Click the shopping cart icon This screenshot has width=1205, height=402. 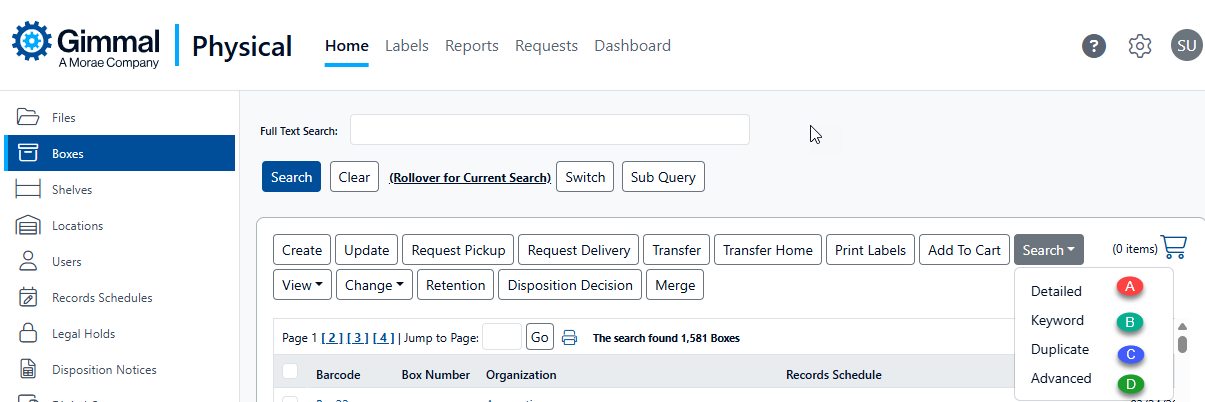(x=1174, y=248)
